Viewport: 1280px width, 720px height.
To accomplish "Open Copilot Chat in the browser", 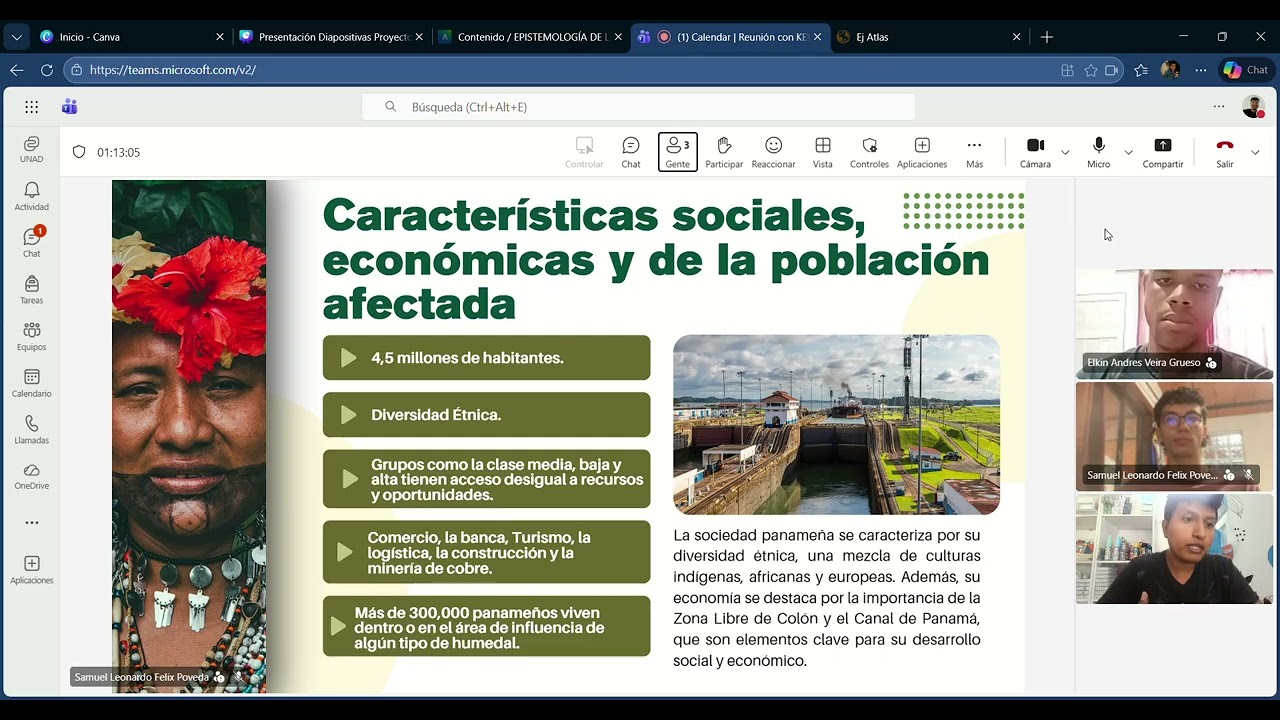I will pos(1246,70).
